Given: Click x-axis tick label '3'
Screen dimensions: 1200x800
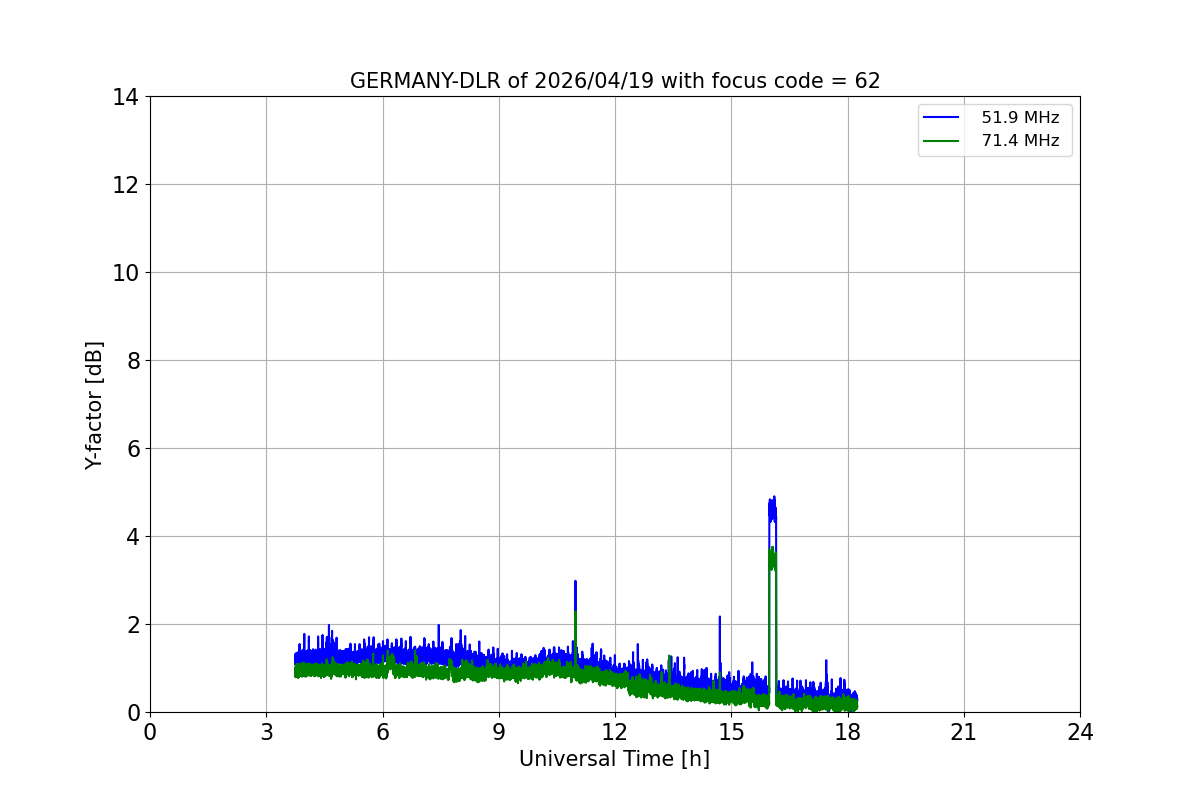Looking at the screenshot, I should point(266,732).
